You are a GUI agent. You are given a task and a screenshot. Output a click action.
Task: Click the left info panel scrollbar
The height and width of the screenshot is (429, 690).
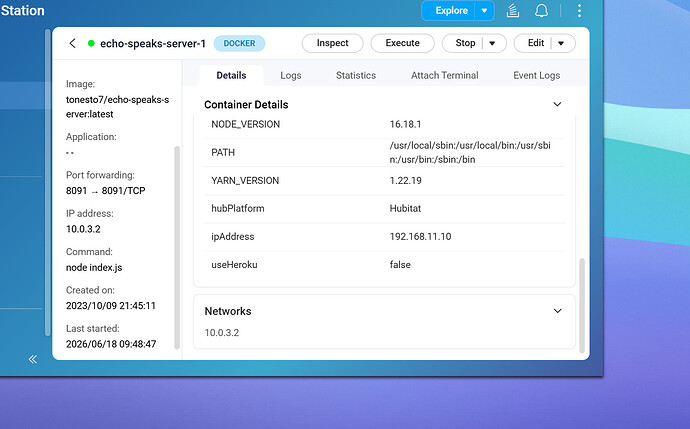(x=177, y=247)
